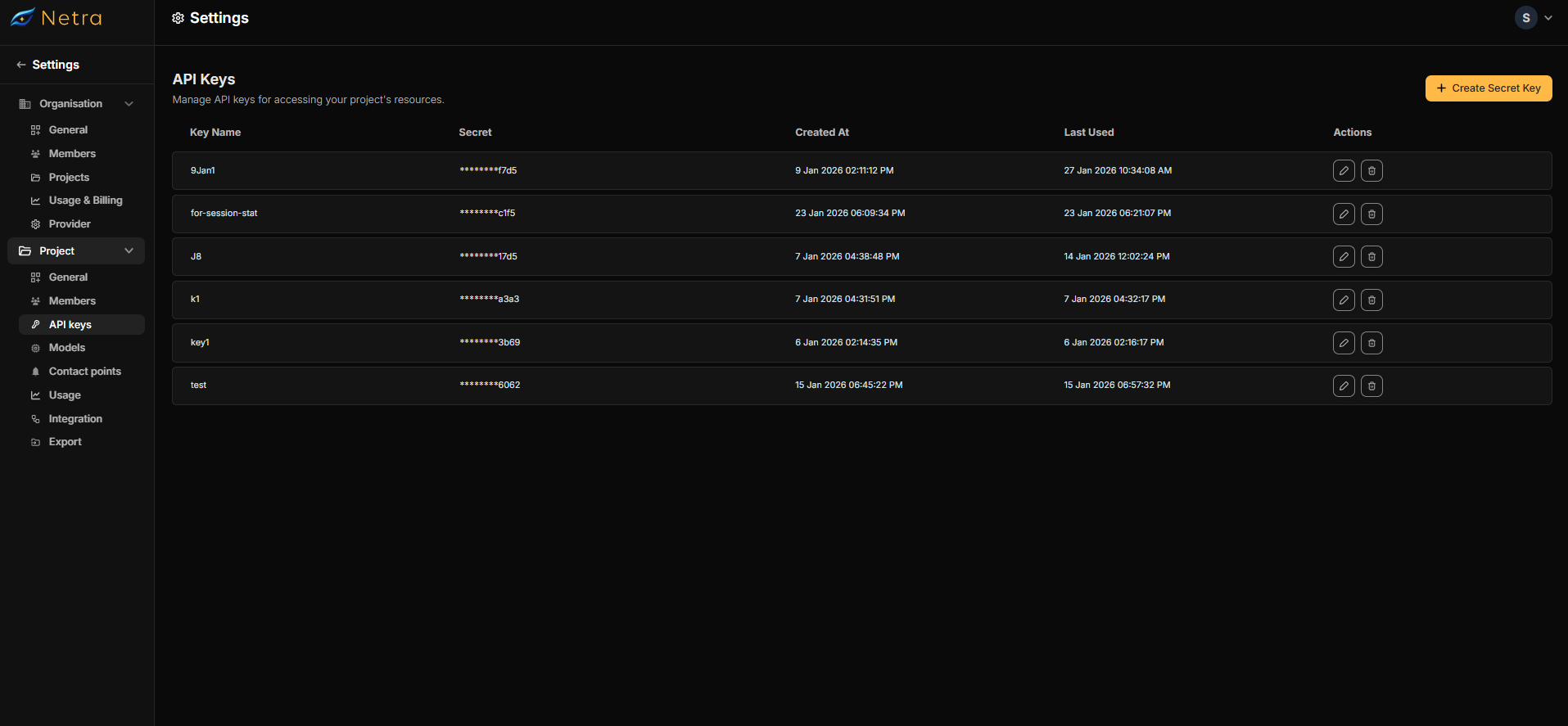
Task: Click Create Secret Key button
Action: pos(1489,88)
